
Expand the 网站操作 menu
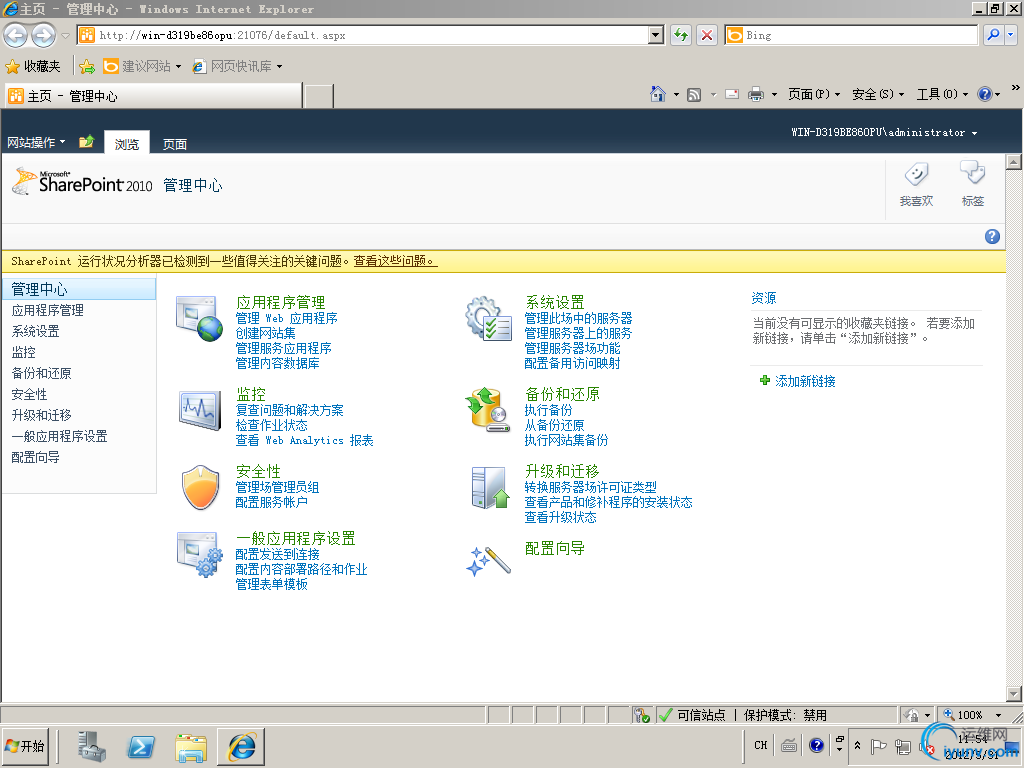(x=36, y=142)
